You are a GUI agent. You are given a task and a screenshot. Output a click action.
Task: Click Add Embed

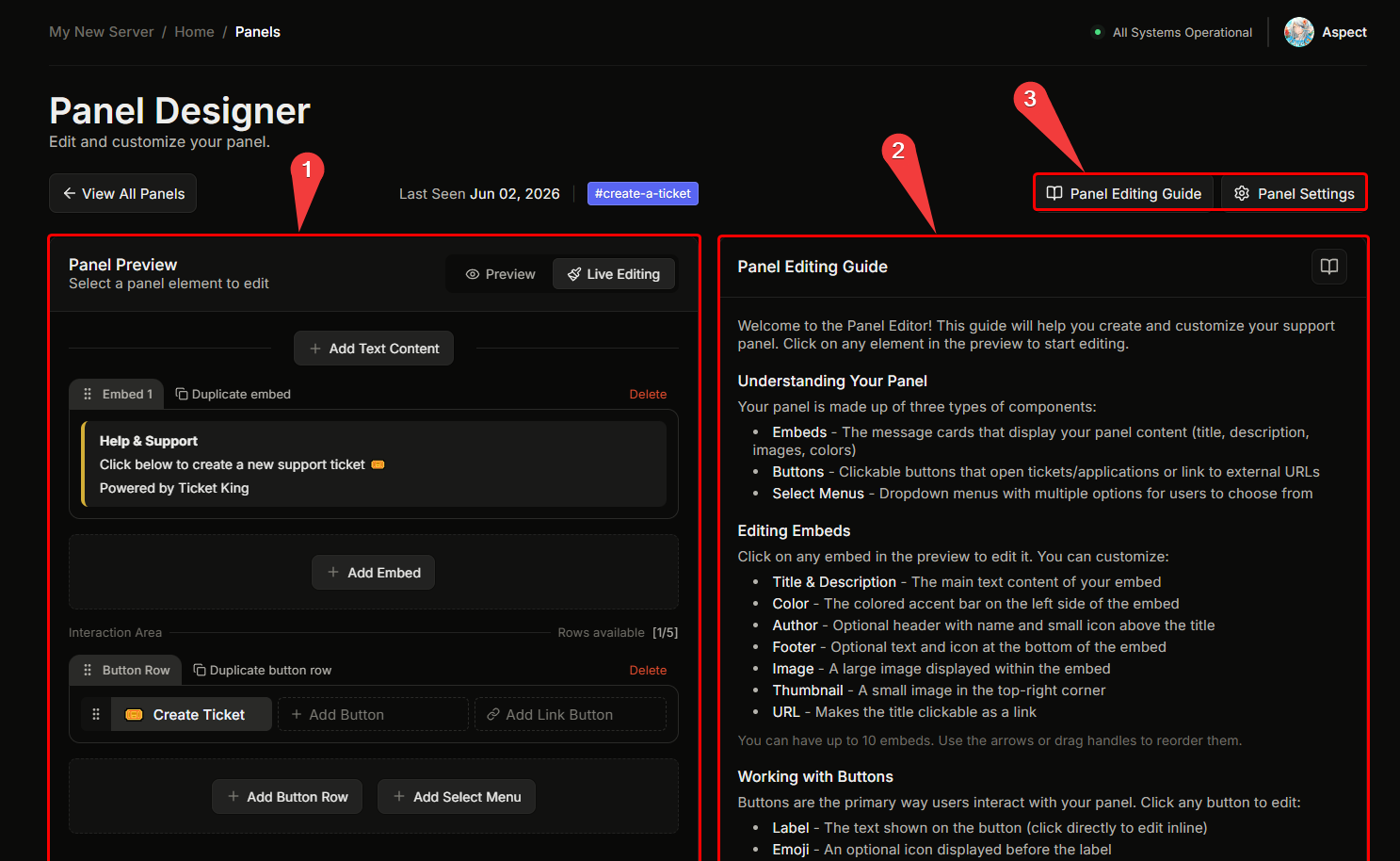coord(374,573)
